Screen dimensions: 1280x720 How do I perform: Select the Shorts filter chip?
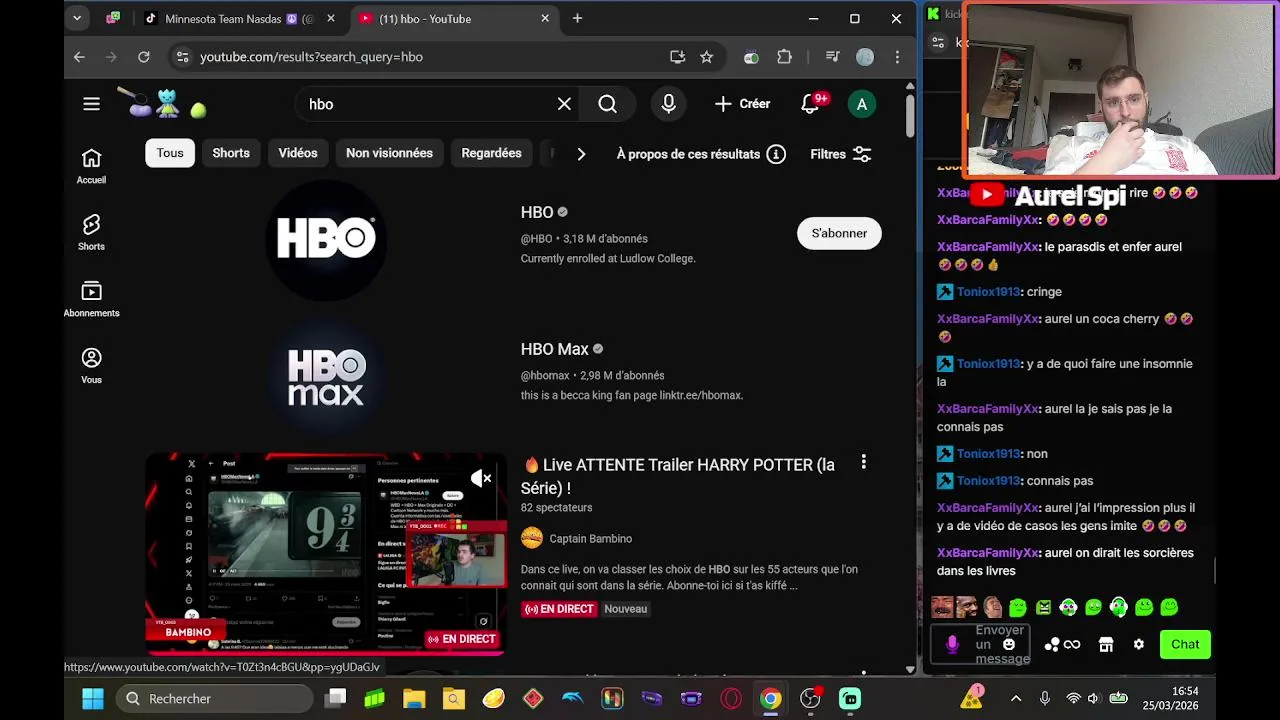coord(231,153)
